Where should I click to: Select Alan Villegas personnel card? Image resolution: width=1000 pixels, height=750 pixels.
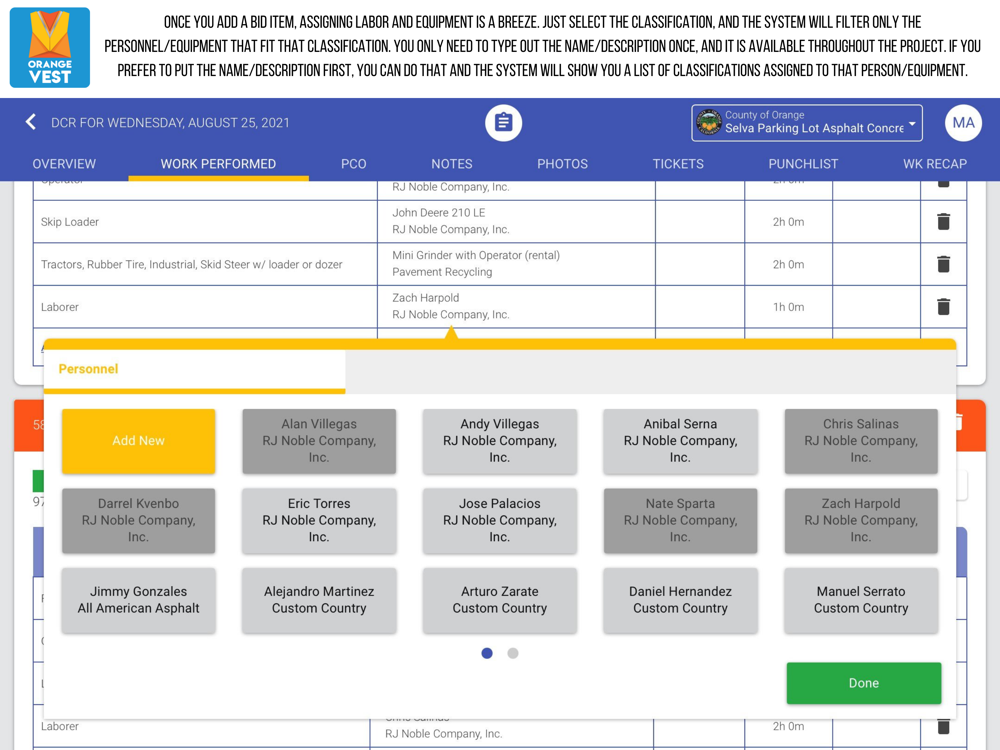click(x=319, y=441)
